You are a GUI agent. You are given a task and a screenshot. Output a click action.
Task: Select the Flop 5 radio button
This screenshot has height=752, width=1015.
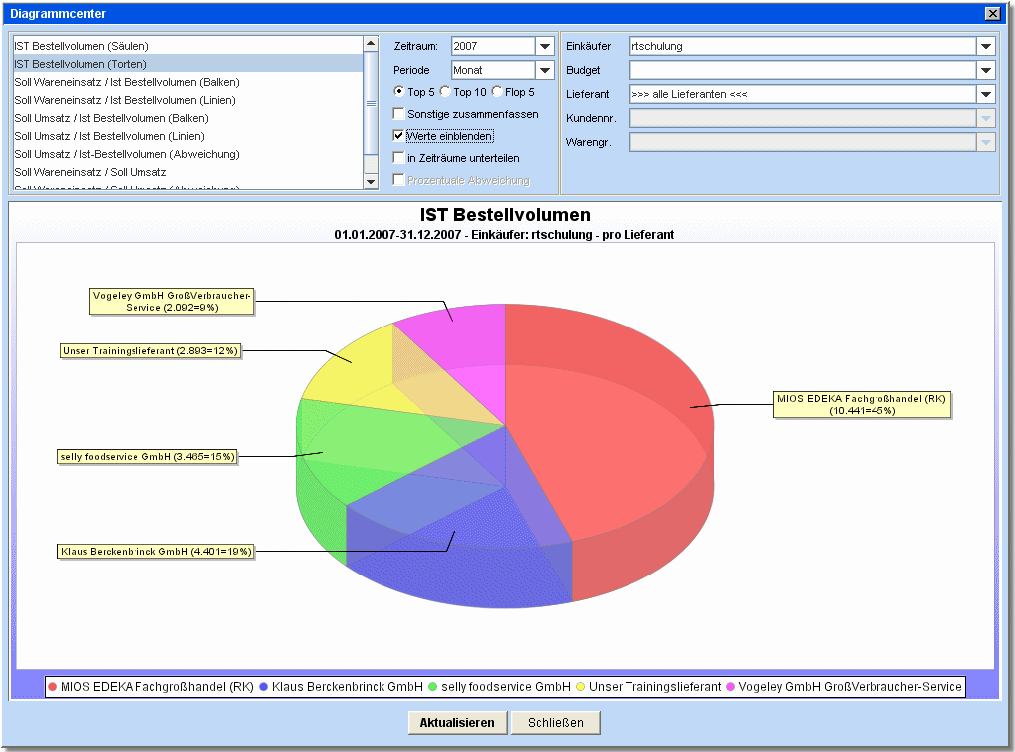497,92
